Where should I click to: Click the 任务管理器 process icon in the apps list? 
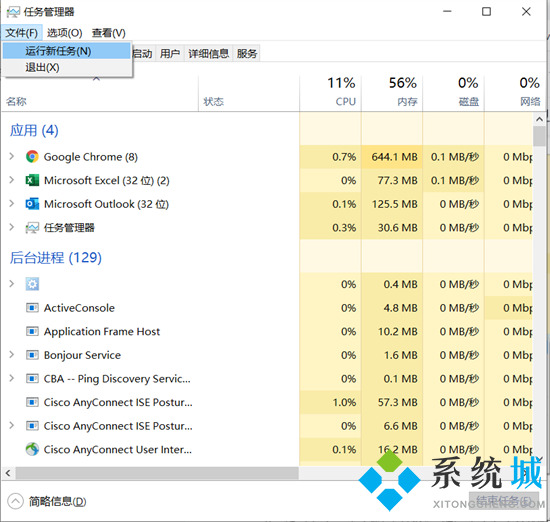point(32,228)
